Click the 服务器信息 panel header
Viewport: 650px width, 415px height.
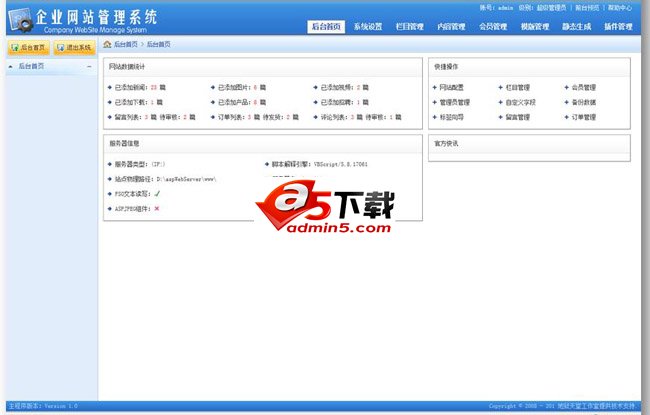coord(262,143)
